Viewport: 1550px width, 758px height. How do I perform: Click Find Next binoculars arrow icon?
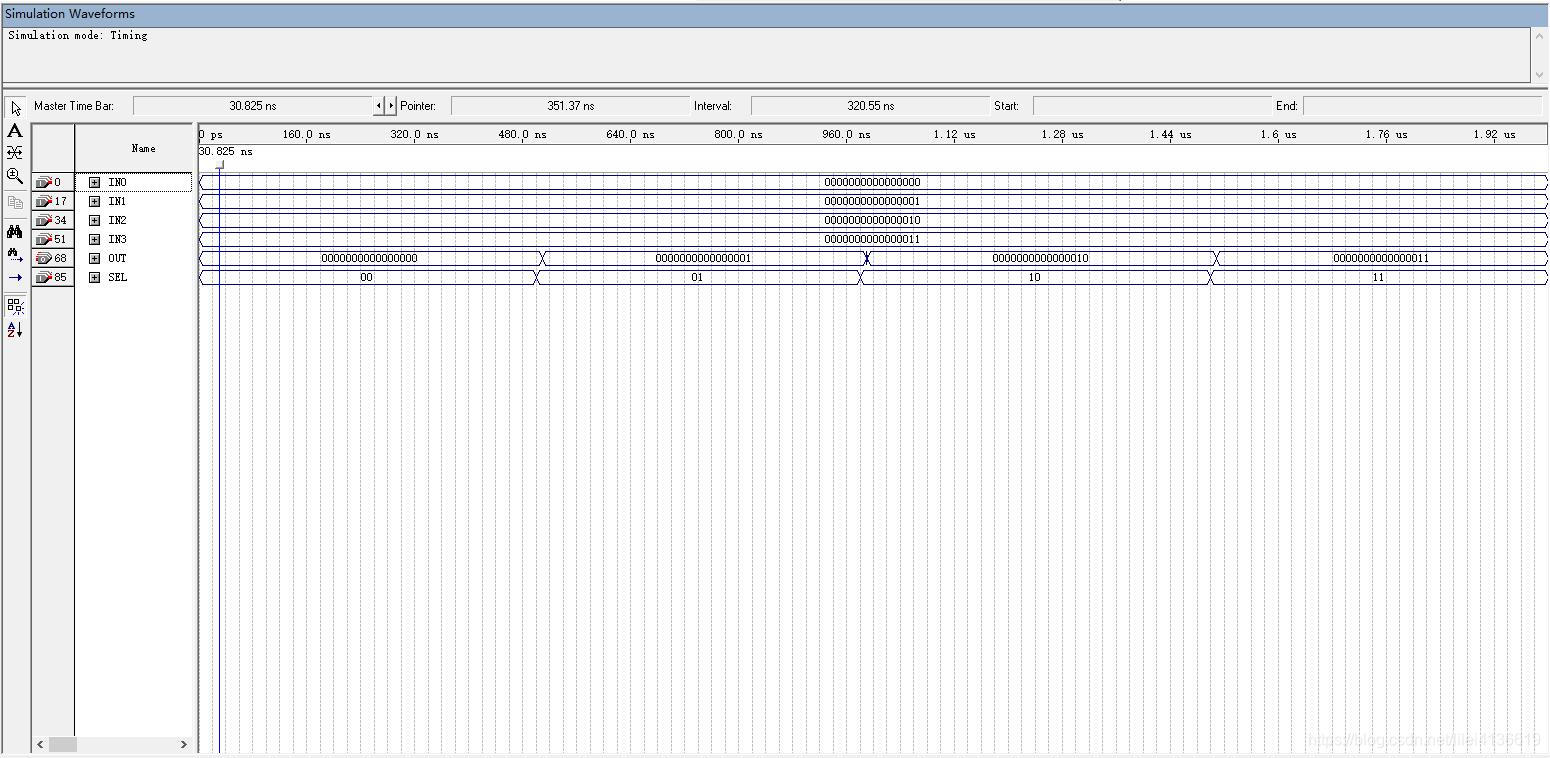click(x=15, y=255)
